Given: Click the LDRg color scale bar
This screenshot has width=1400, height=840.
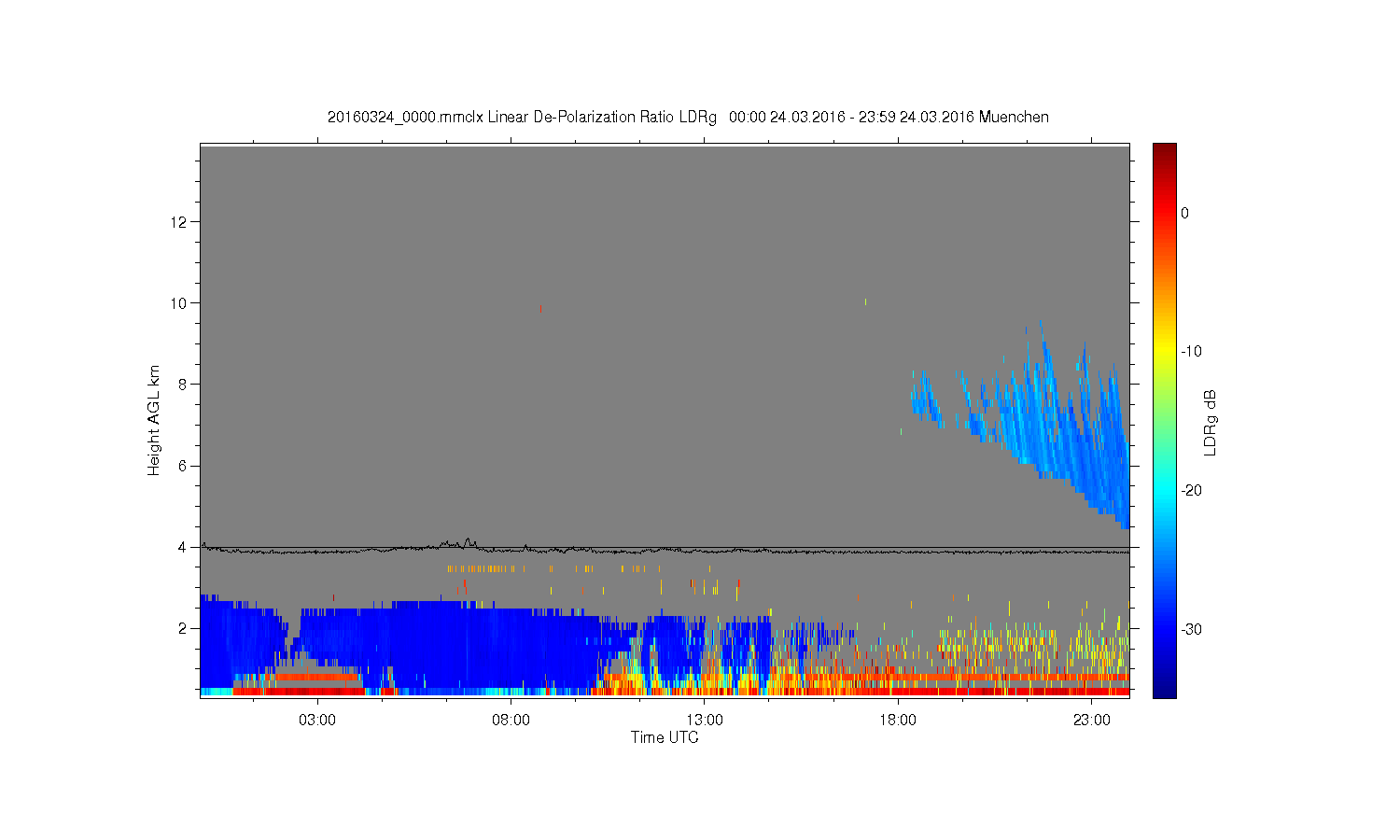Looking at the screenshot, I should pyautogui.click(x=1165, y=421).
